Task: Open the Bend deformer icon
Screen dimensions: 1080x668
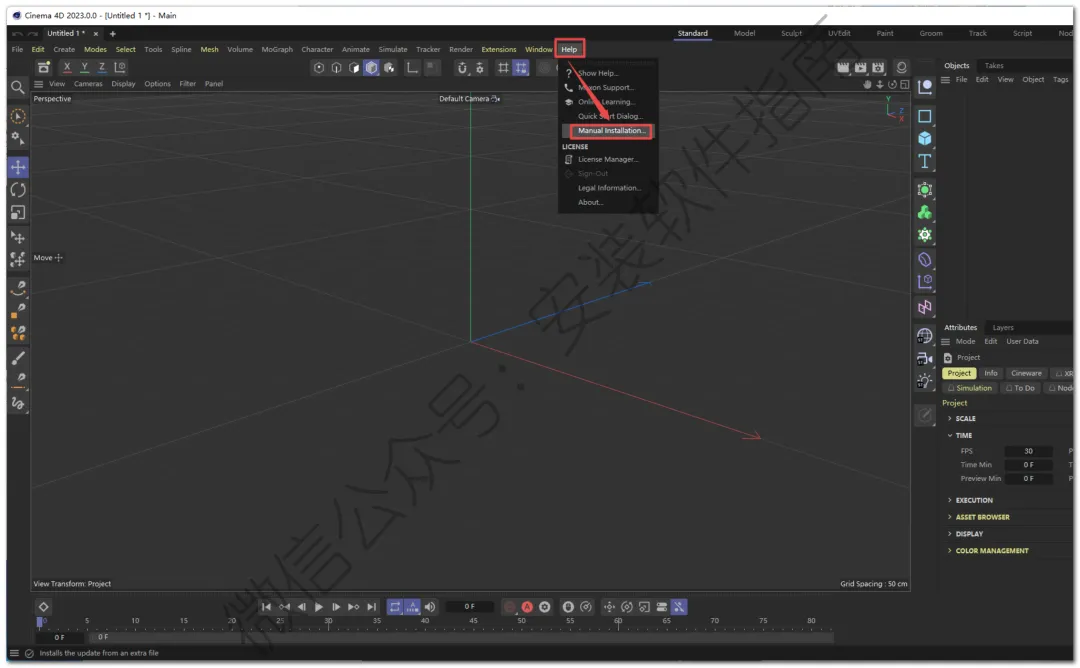Action: click(x=924, y=260)
